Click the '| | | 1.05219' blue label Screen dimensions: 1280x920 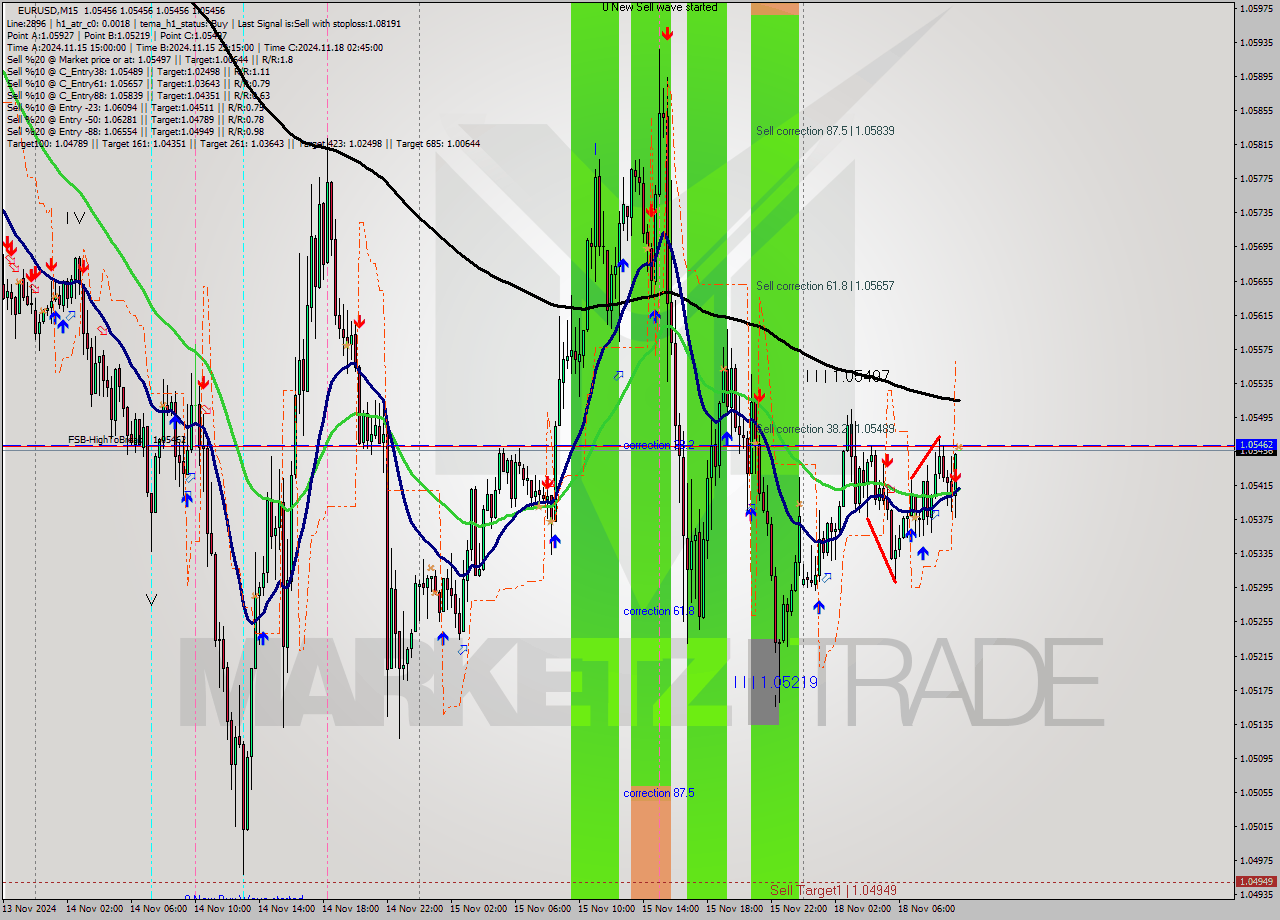(776, 682)
